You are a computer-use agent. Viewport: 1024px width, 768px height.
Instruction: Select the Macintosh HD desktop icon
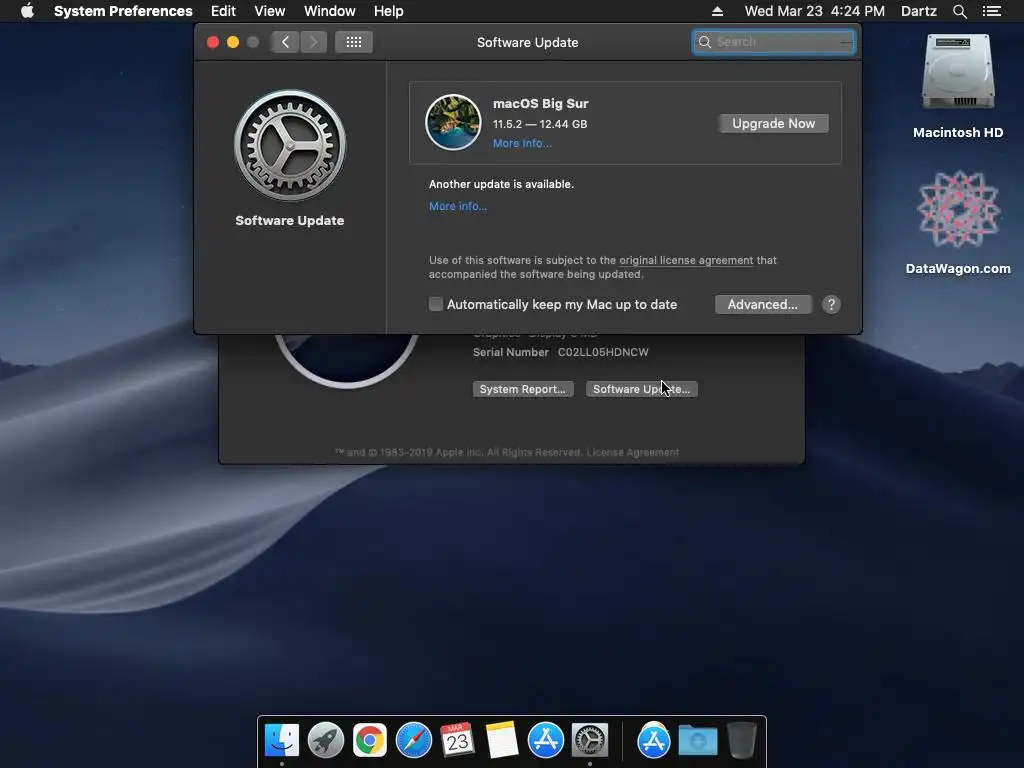[x=958, y=86]
